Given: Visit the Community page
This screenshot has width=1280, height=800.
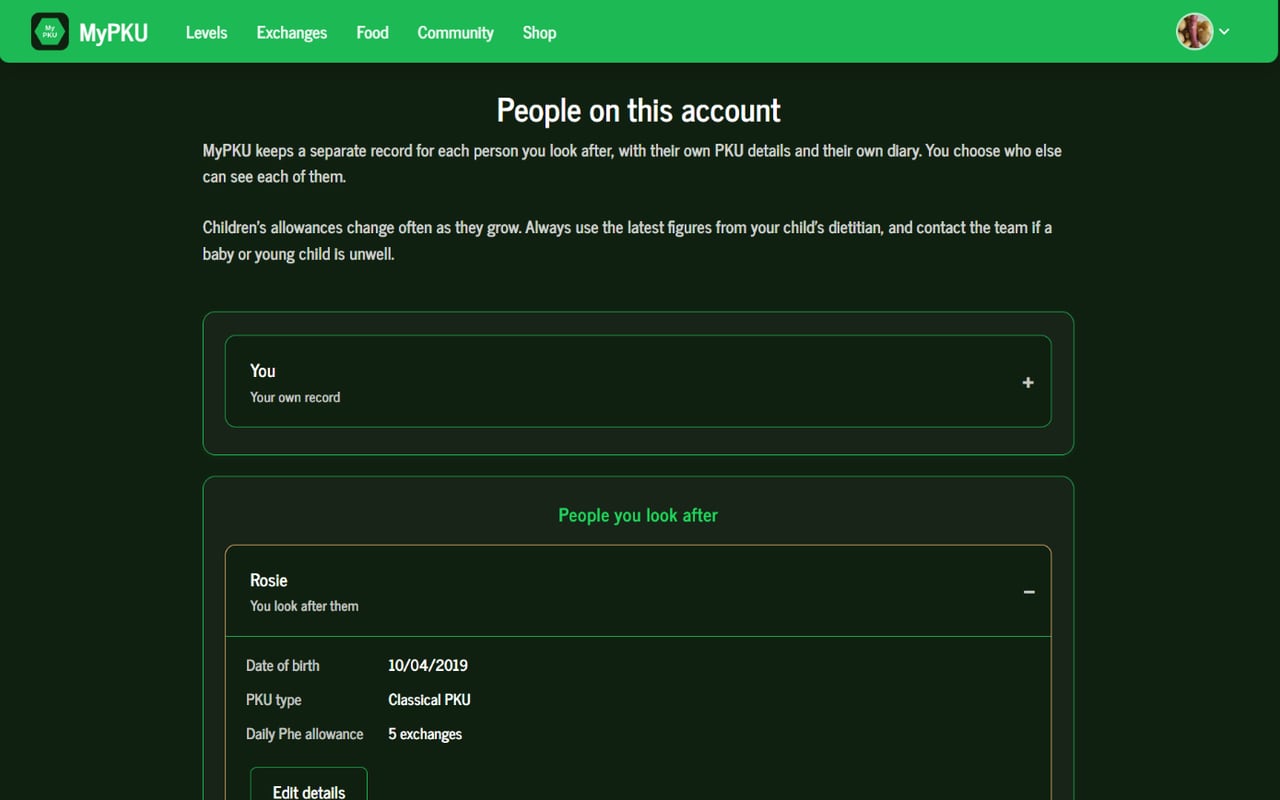Looking at the screenshot, I should click(455, 33).
